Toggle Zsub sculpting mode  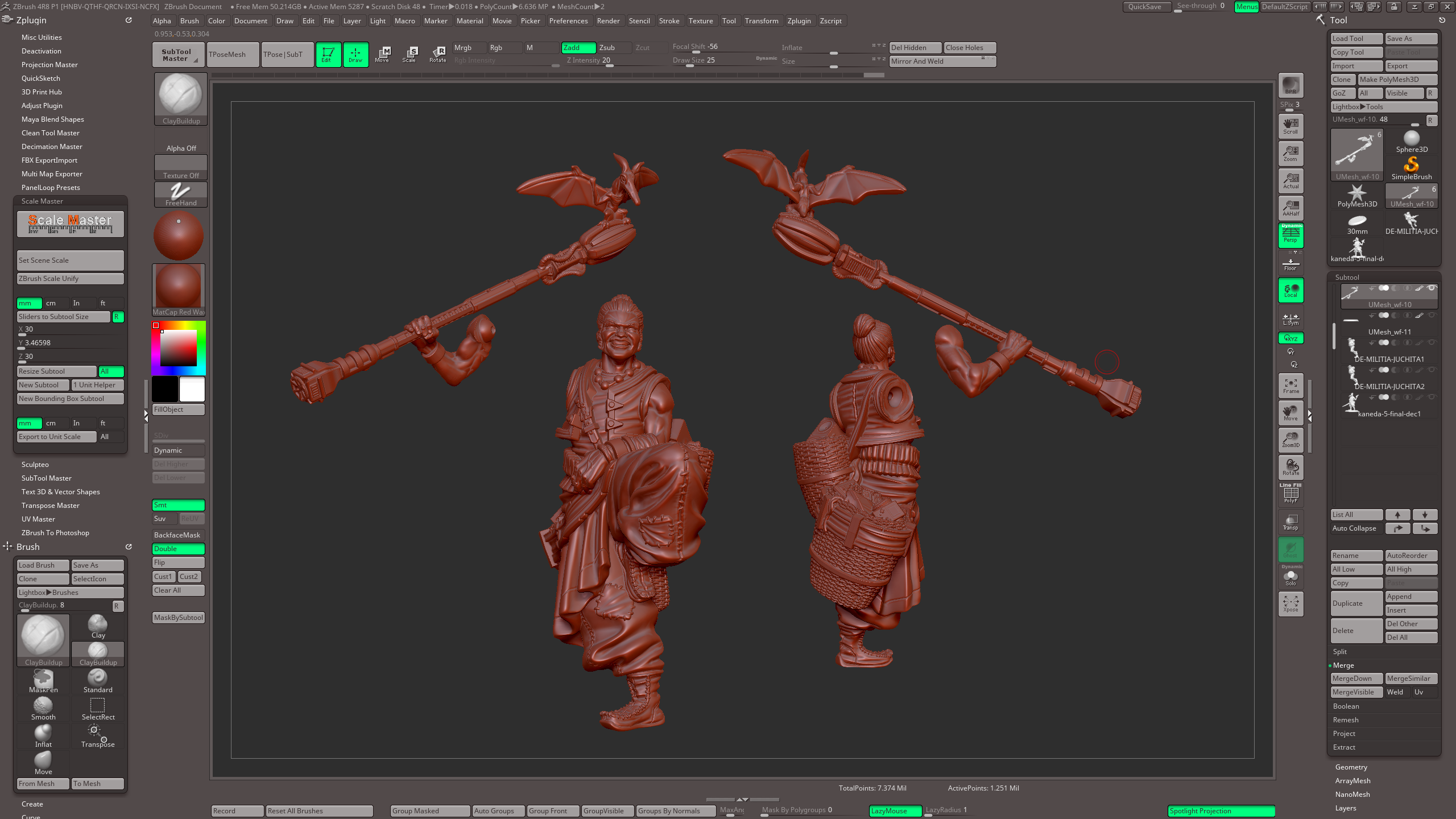(x=614, y=48)
